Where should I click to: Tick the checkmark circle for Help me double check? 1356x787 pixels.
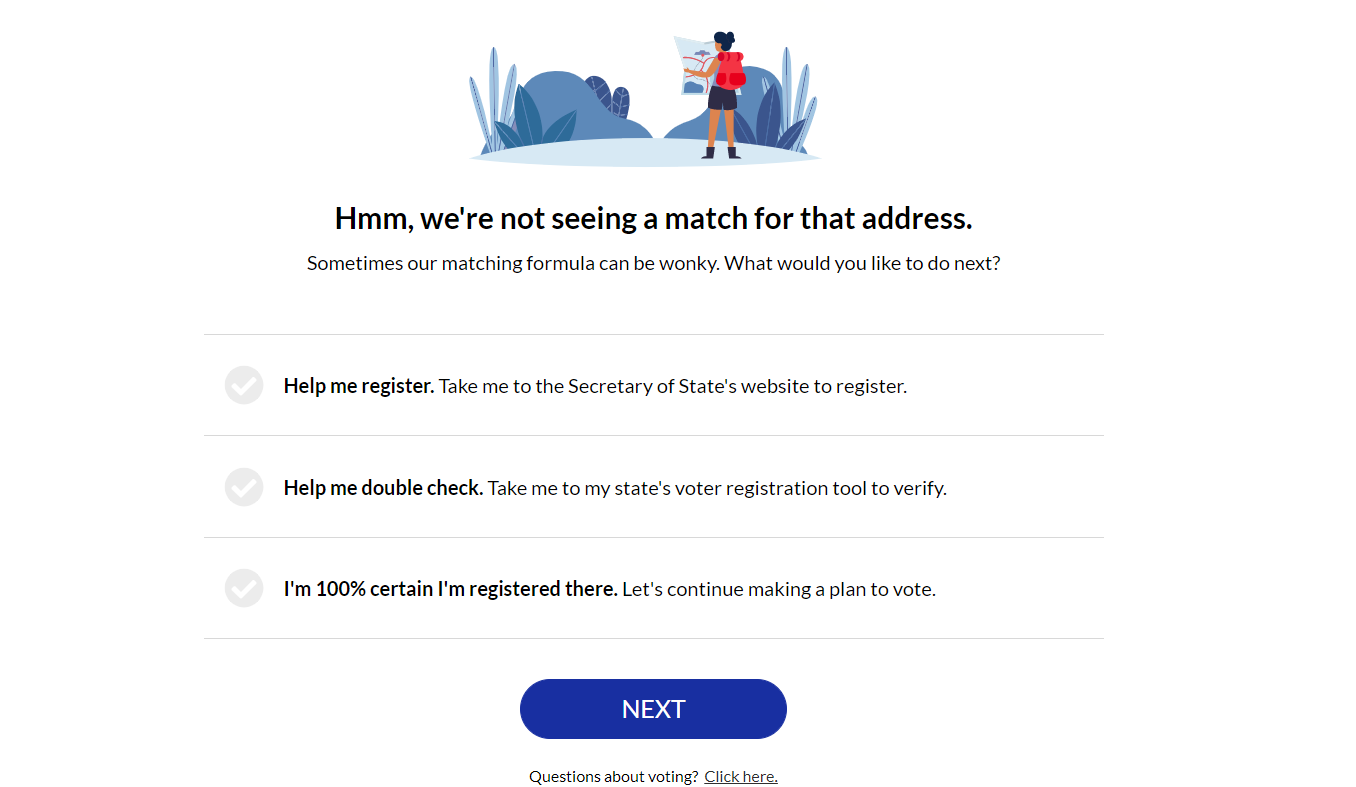(243, 487)
